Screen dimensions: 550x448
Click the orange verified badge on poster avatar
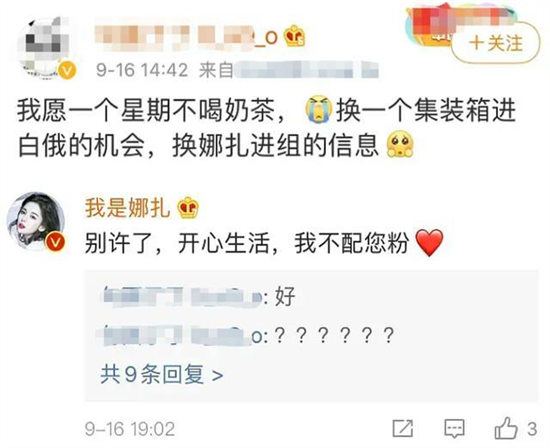67,71
